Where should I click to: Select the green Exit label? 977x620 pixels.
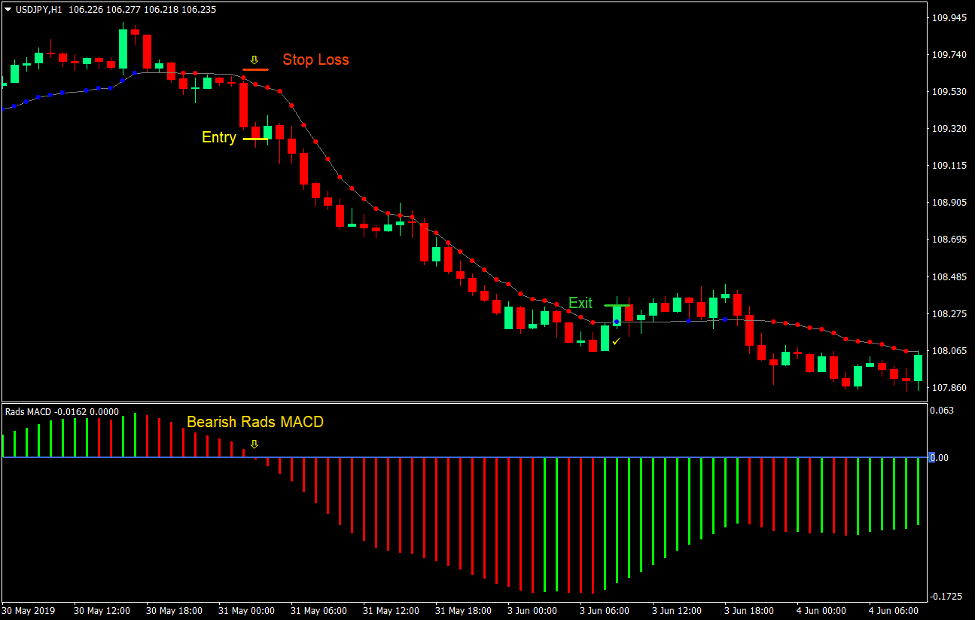coord(581,303)
